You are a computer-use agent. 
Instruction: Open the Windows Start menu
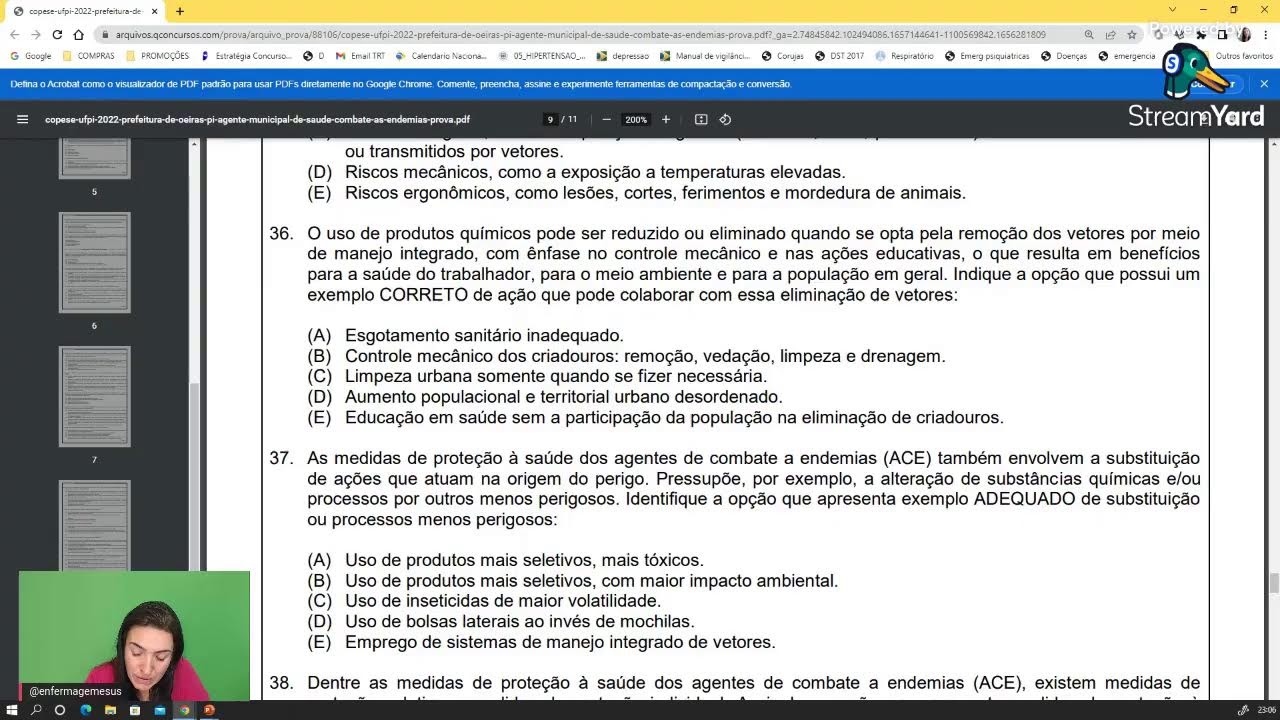[x=12, y=710]
